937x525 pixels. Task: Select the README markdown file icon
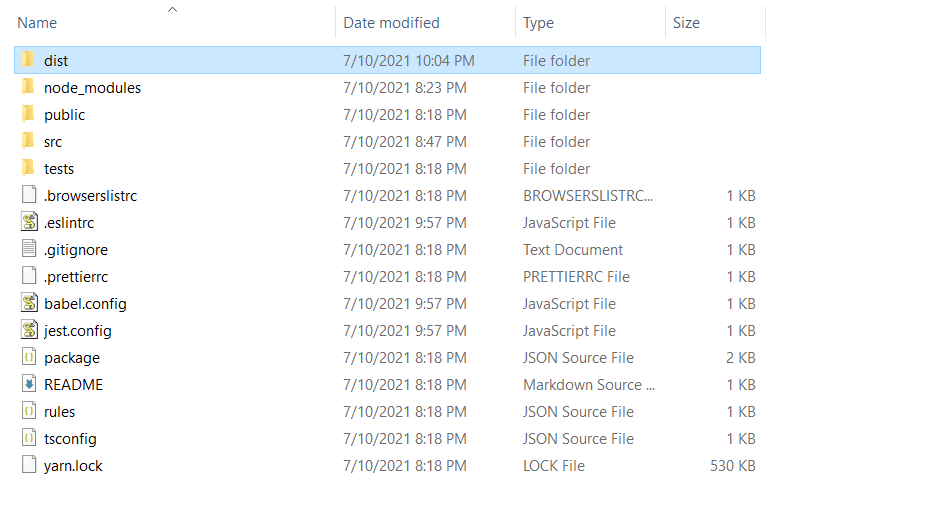pyautogui.click(x=28, y=384)
